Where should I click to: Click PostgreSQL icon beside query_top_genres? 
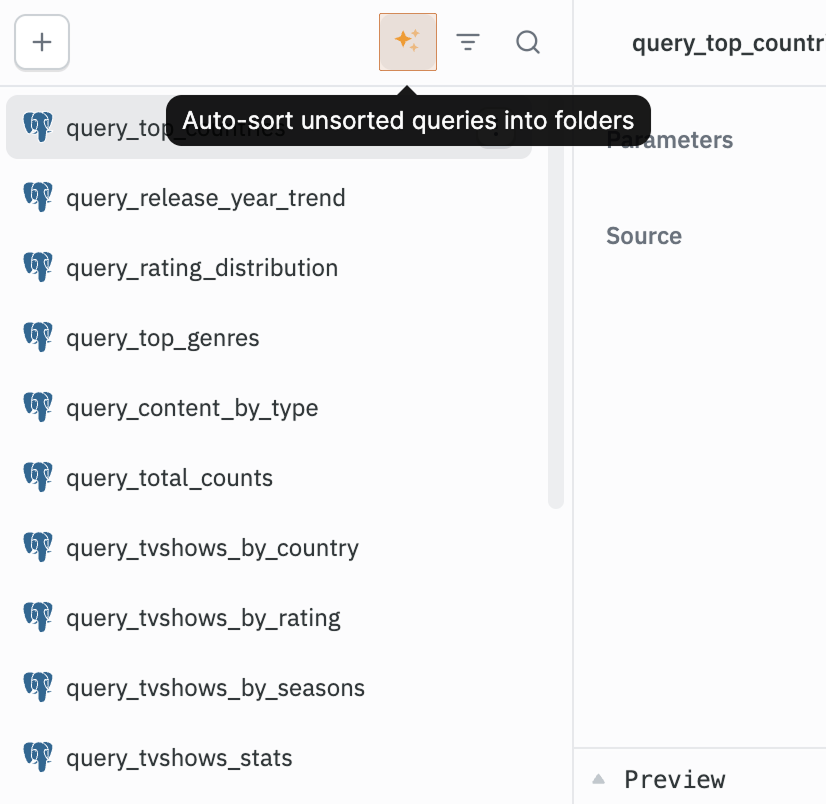coord(38,337)
